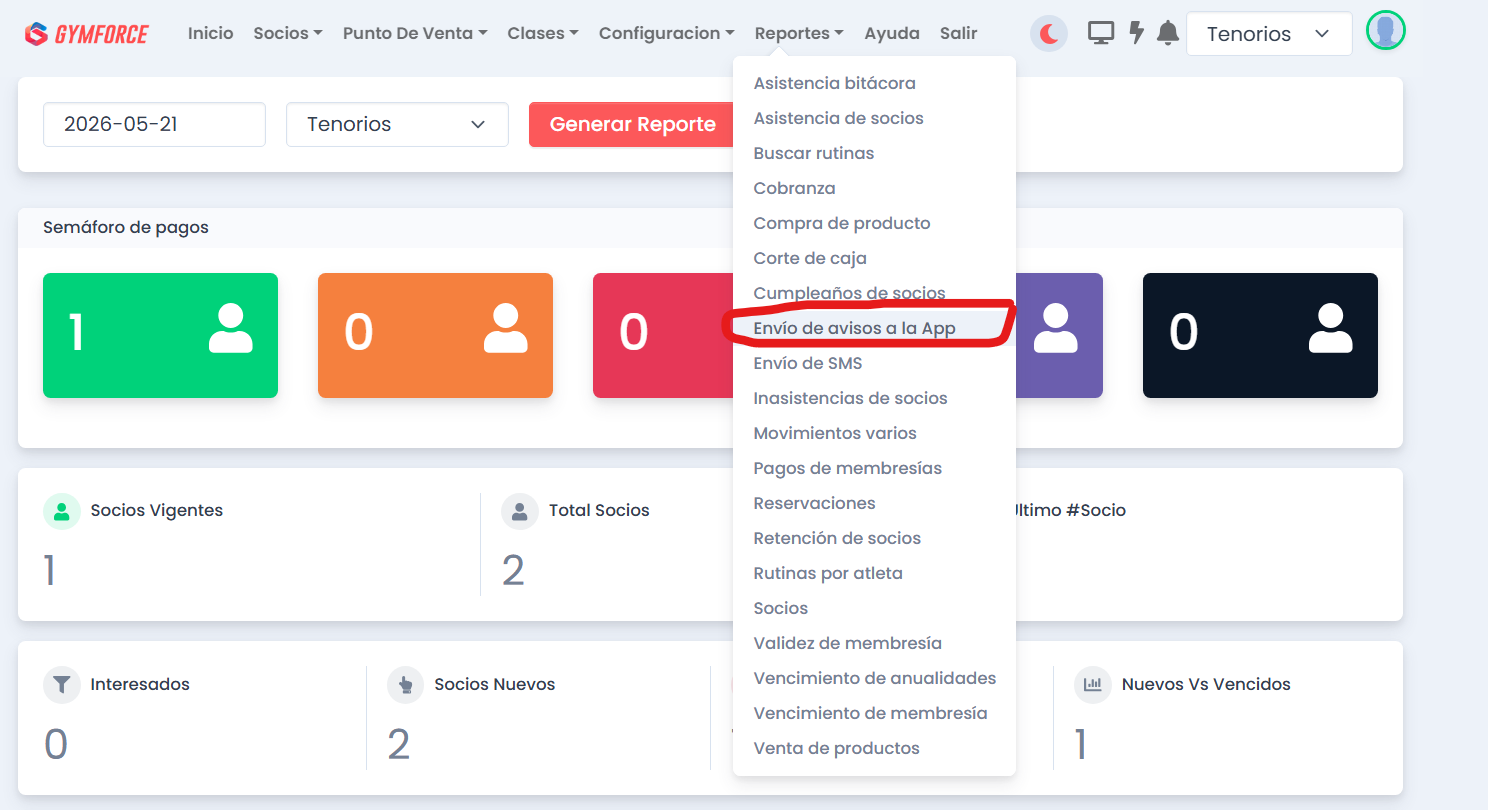Click the black payment card

(1260, 335)
